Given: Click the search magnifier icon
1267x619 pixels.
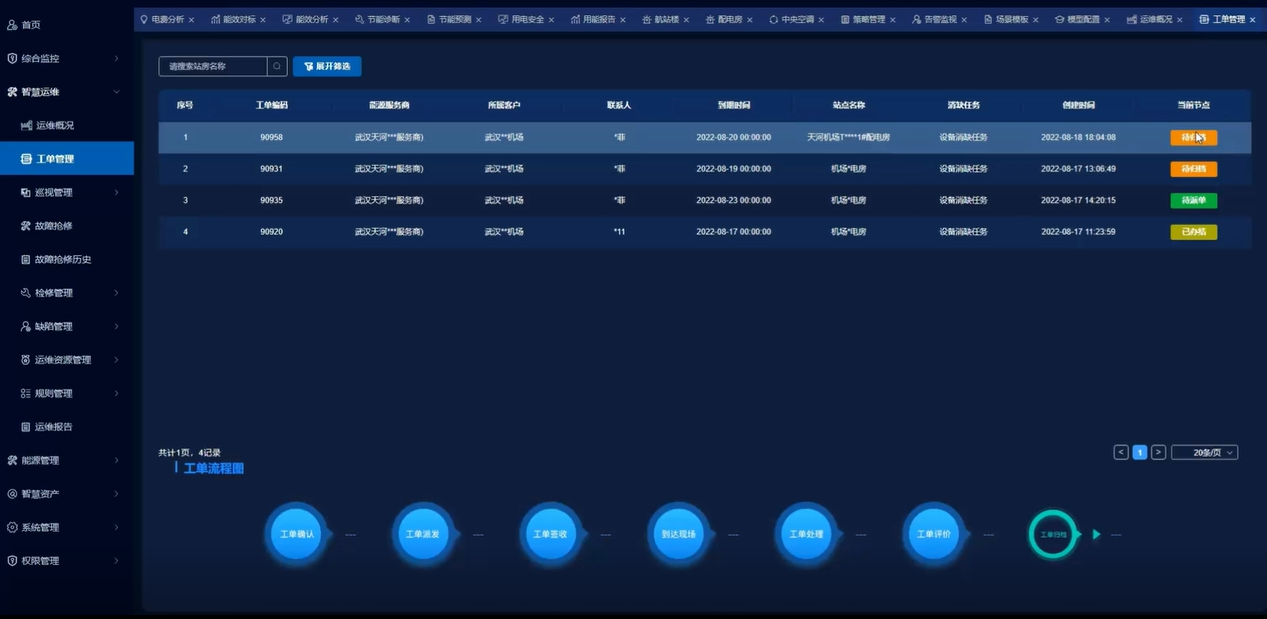Looking at the screenshot, I should [x=277, y=66].
